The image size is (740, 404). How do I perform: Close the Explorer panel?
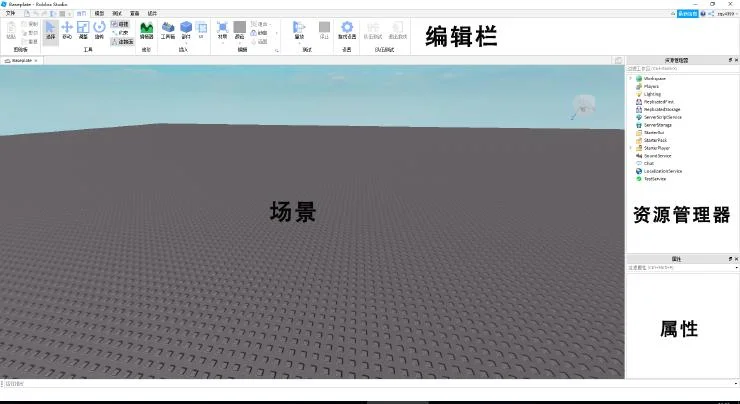point(736,60)
